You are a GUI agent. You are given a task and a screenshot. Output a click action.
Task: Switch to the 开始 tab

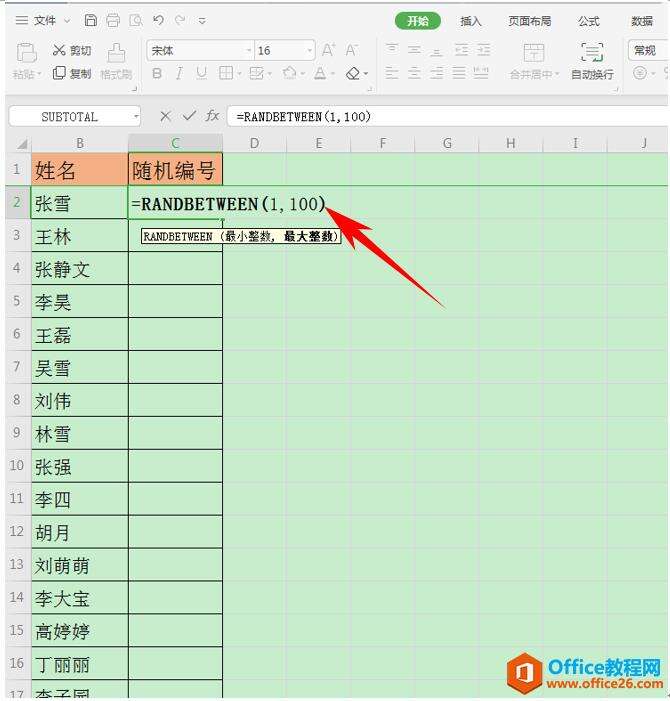point(417,21)
